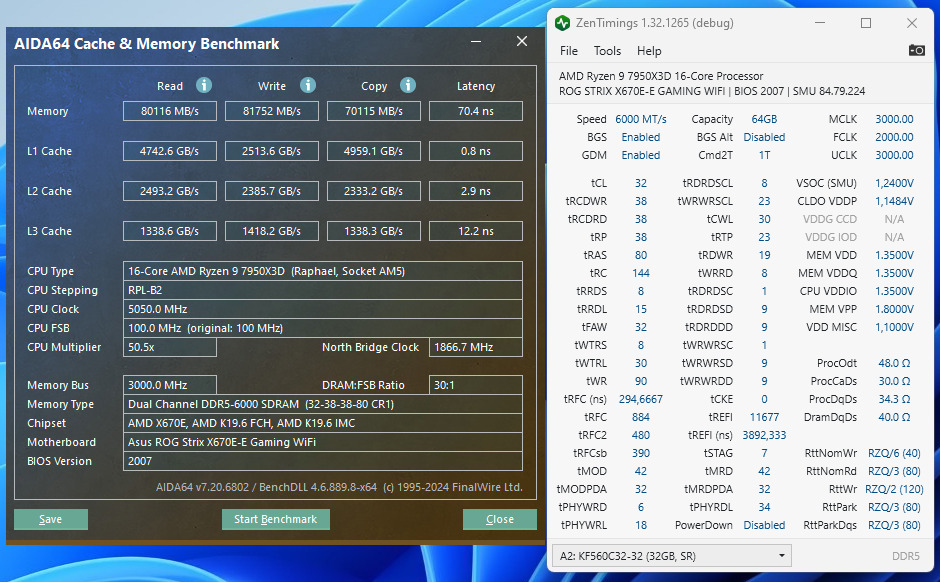Click Memory Copy value 70115 MB/s

pyautogui.click(x=373, y=111)
